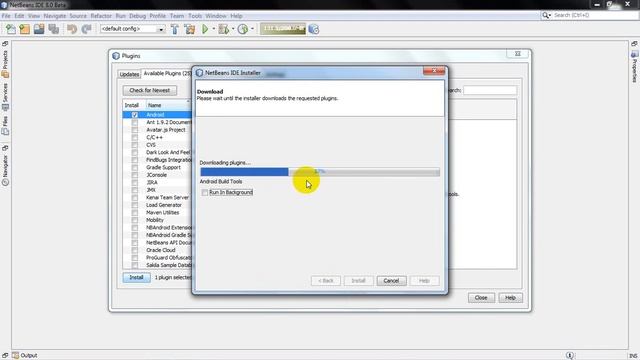640x360 pixels.
Task: Click the Search field in Plugins window
Action: tap(490, 90)
